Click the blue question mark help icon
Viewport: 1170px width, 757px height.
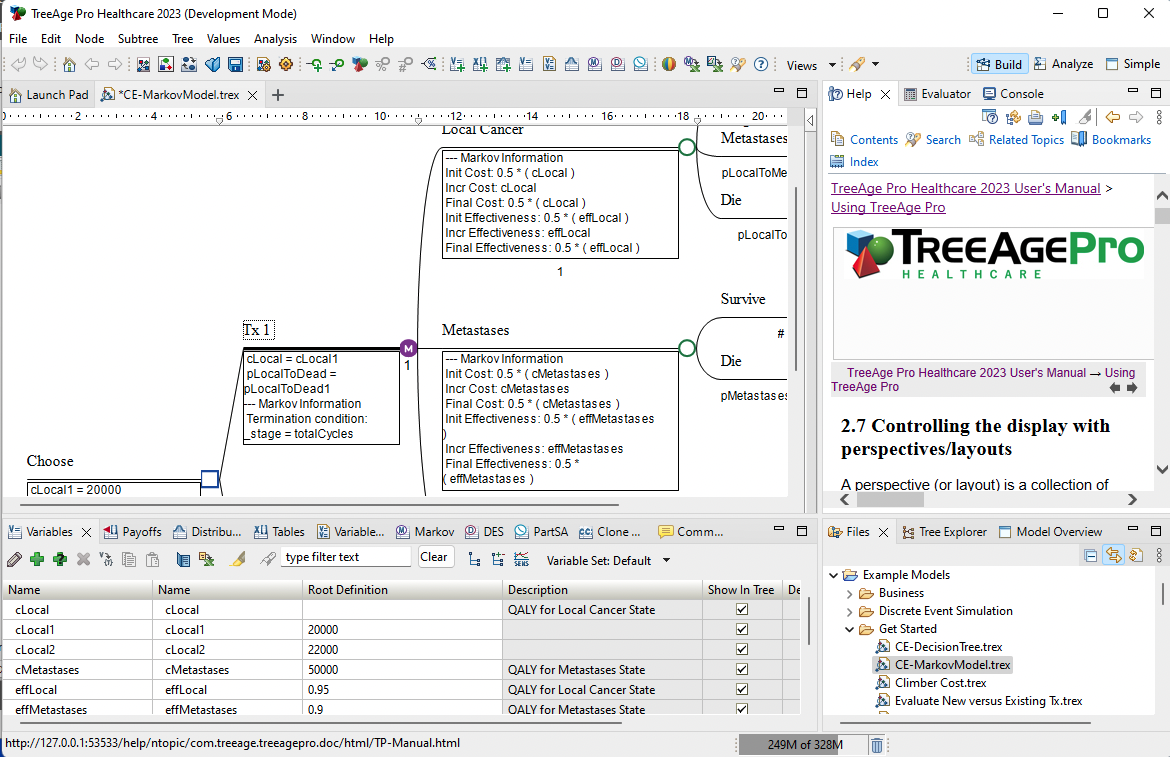pyautogui.click(x=760, y=65)
